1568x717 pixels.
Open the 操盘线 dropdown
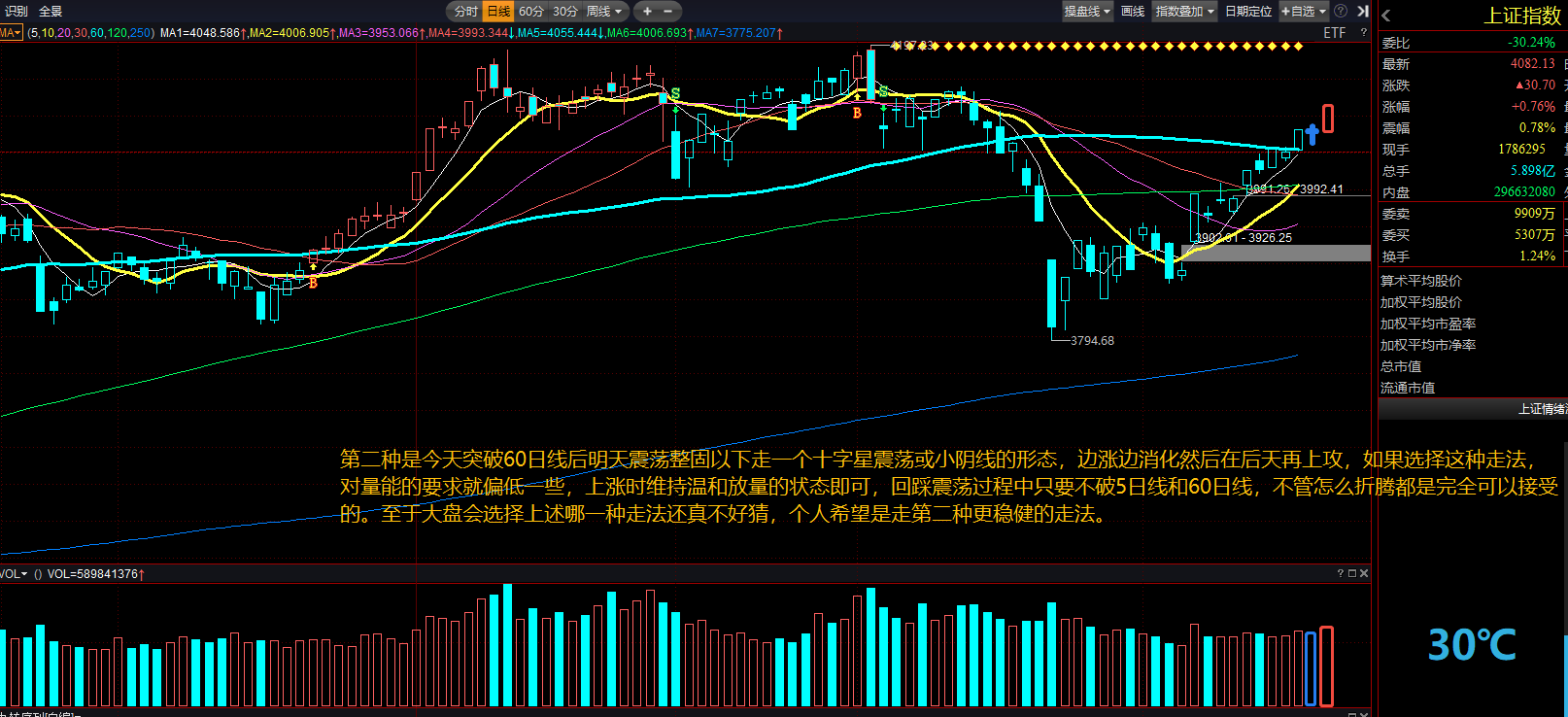click(x=1086, y=12)
